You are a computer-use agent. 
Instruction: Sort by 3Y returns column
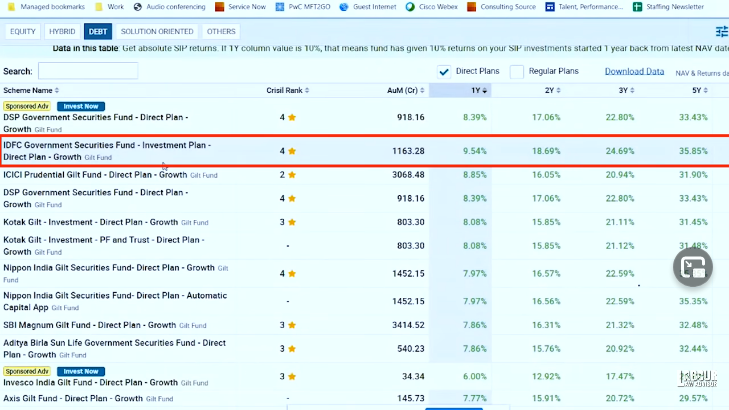click(626, 90)
